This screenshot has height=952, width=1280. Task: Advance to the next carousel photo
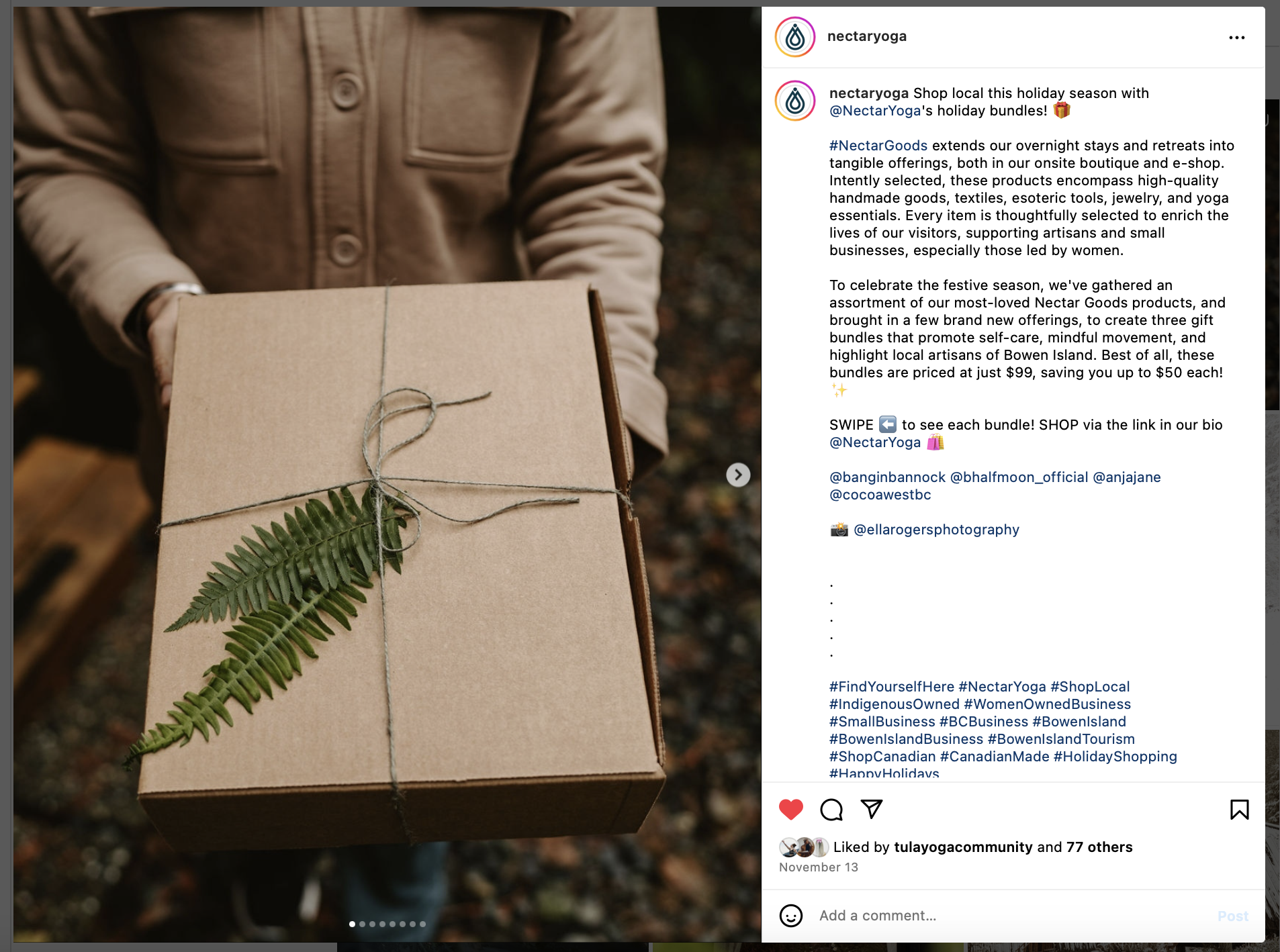pyautogui.click(x=738, y=475)
